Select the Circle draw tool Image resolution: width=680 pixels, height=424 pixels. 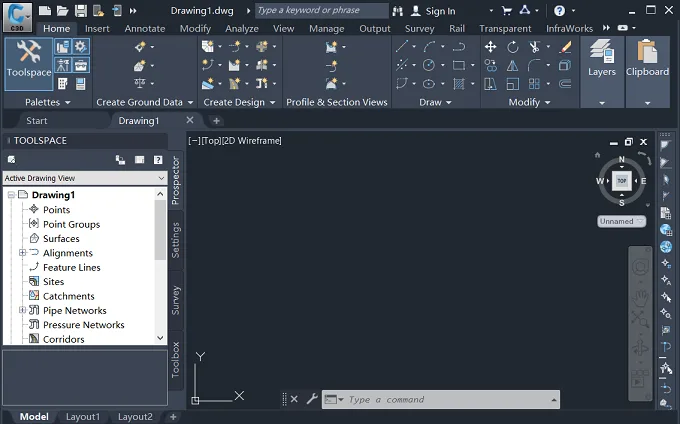pos(429,65)
